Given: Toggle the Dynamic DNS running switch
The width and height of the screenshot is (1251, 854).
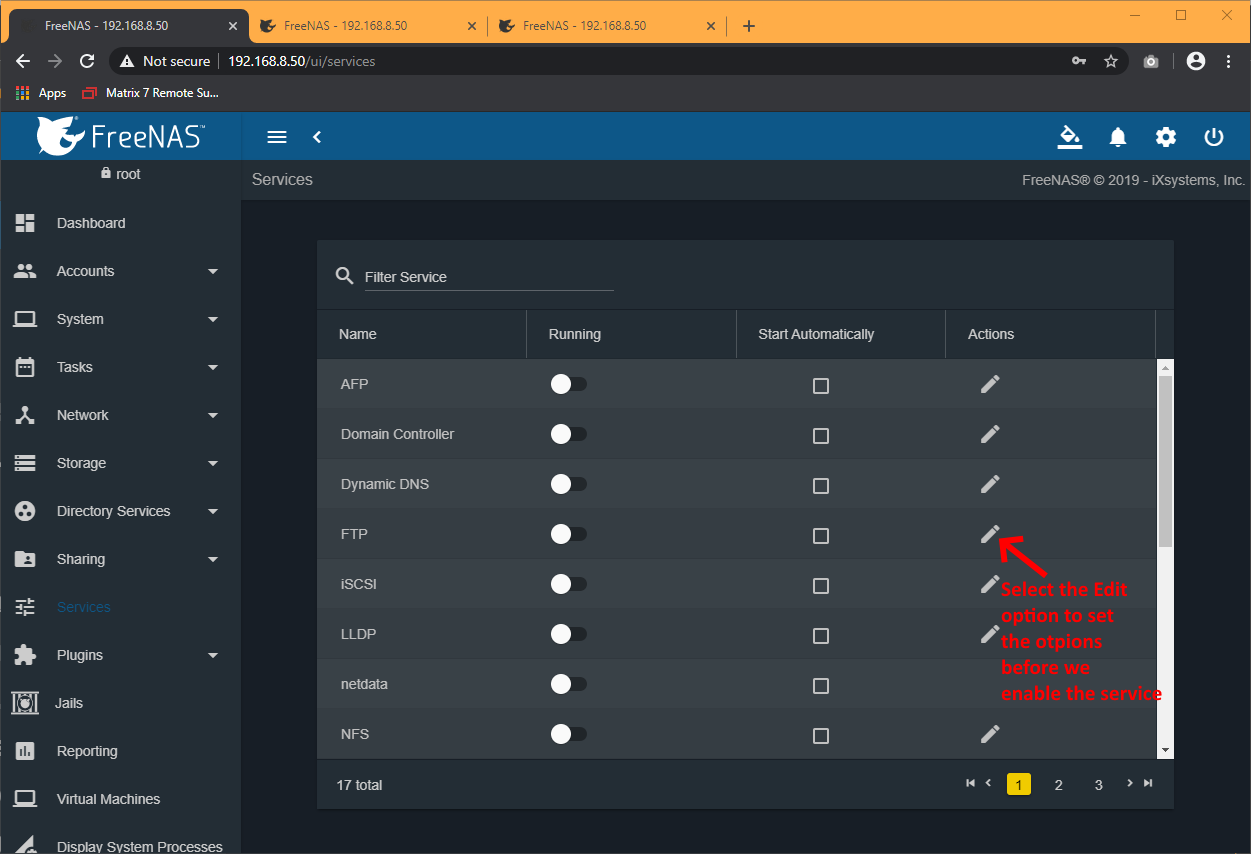Looking at the screenshot, I should [568, 484].
